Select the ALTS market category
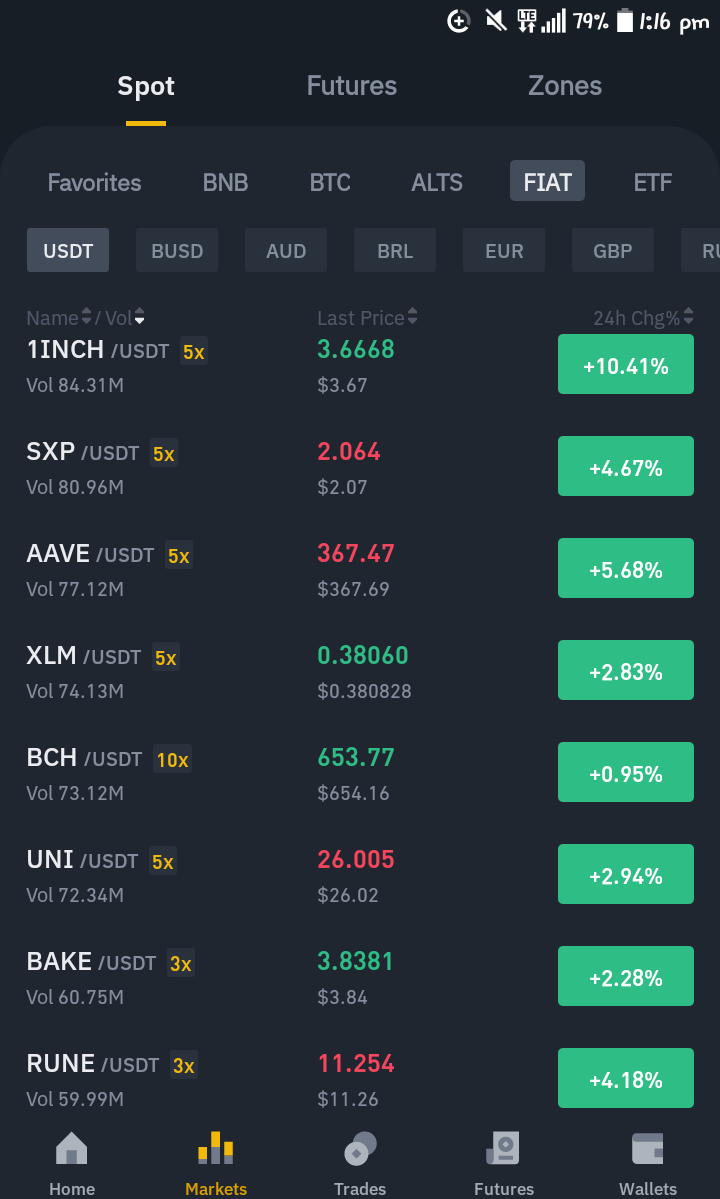Image resolution: width=720 pixels, height=1199 pixels. 437,182
